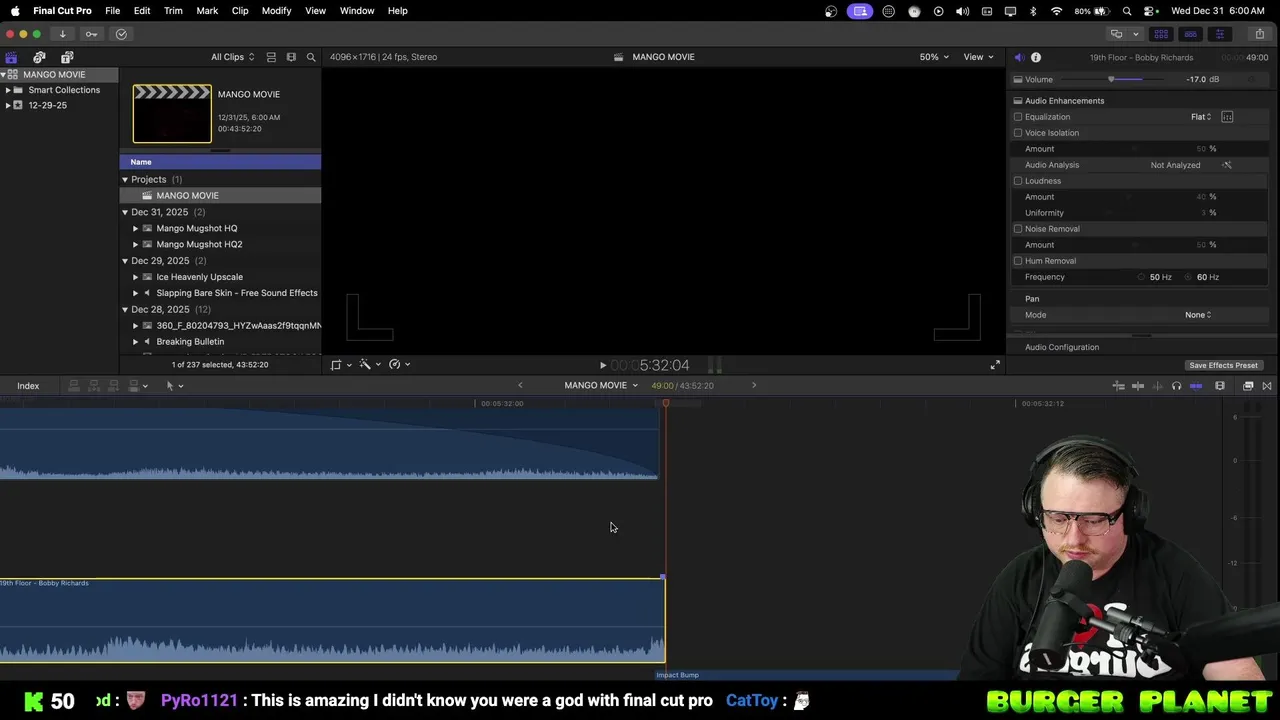Click the Index button
This screenshot has height=720, width=1280.
tap(28, 386)
